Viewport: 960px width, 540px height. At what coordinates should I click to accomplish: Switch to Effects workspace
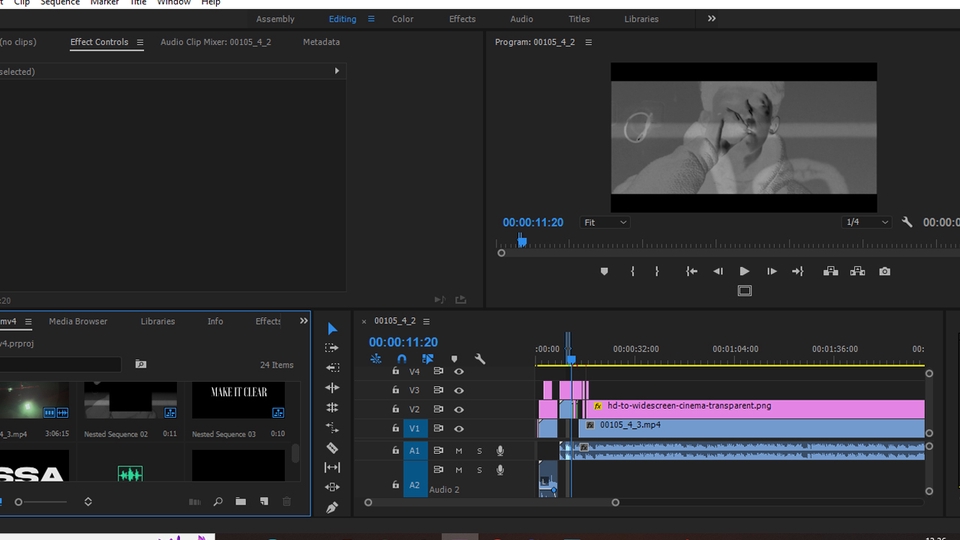(462, 19)
